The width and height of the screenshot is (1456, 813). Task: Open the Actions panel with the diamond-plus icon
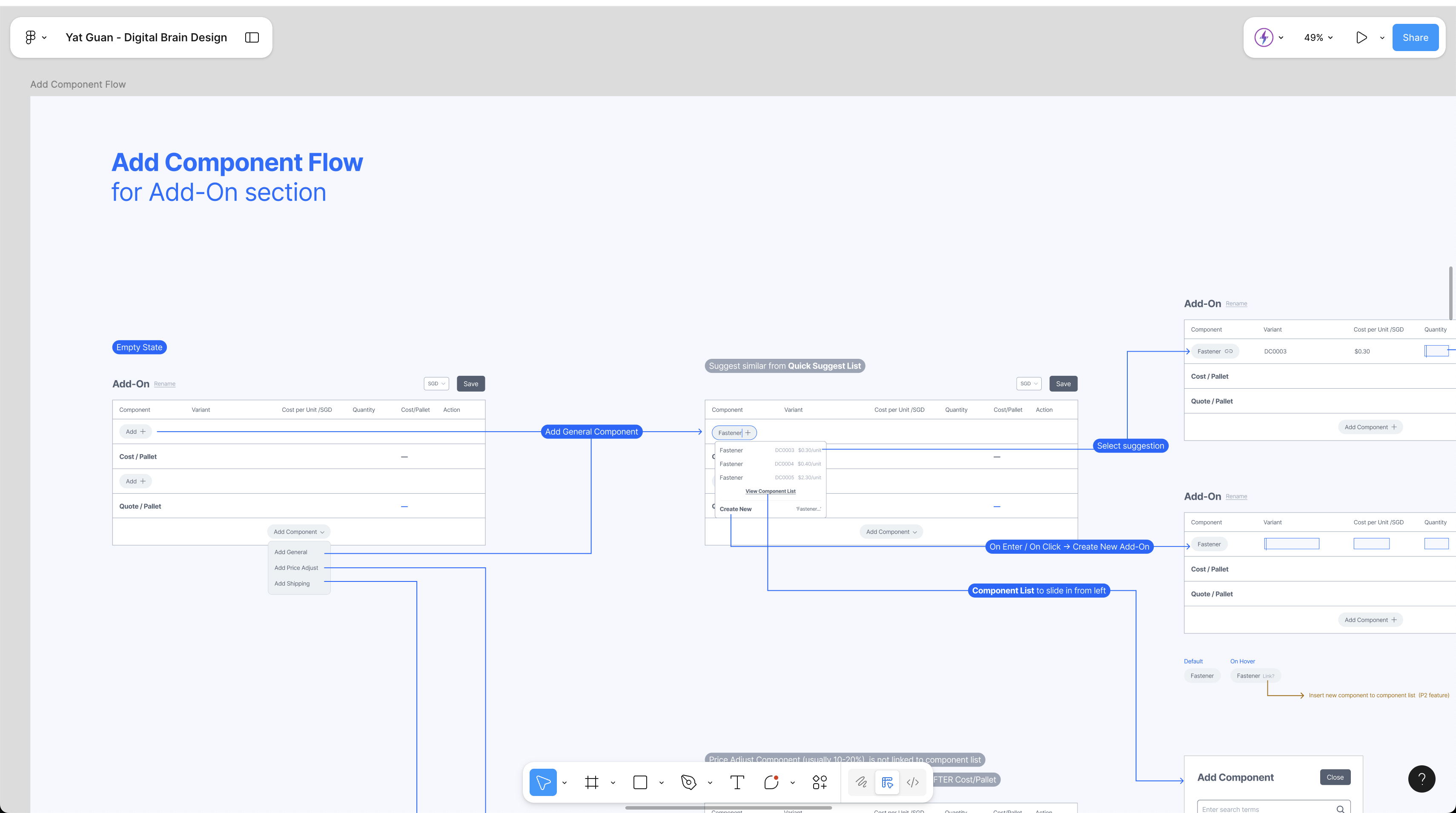coord(820,782)
